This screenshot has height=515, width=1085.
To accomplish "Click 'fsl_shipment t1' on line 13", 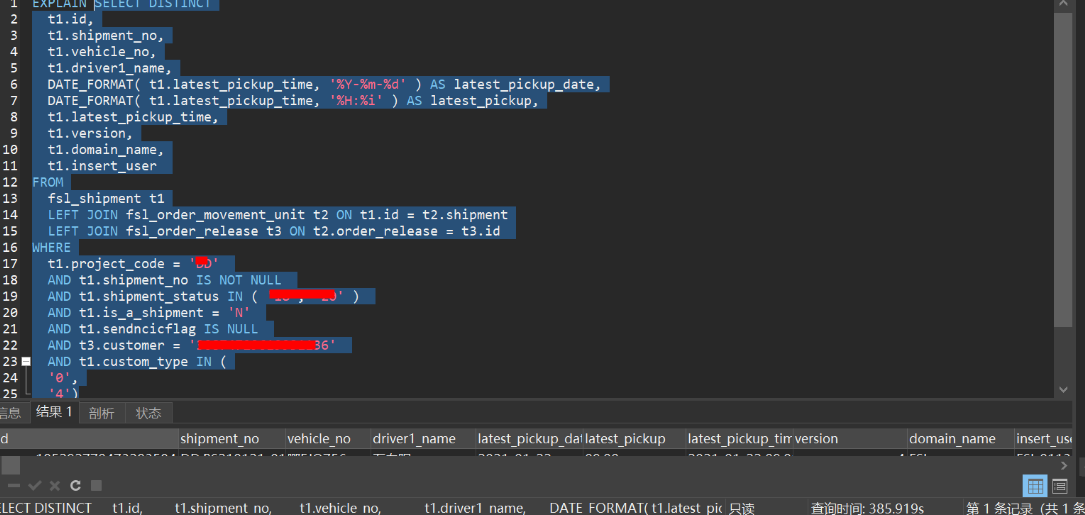I will coord(106,199).
